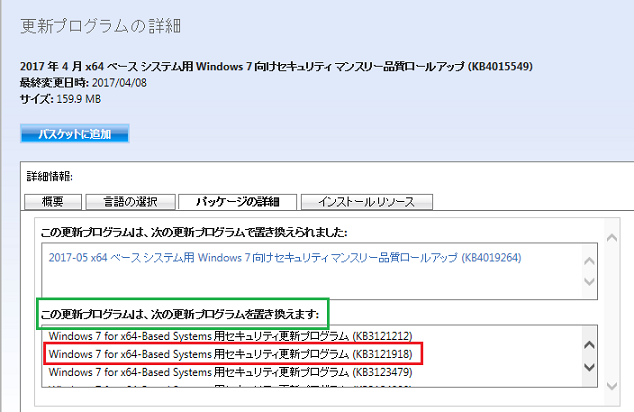The width and height of the screenshot is (634, 412).
Task: Open the 言語の選択 tab
Action: (131, 202)
